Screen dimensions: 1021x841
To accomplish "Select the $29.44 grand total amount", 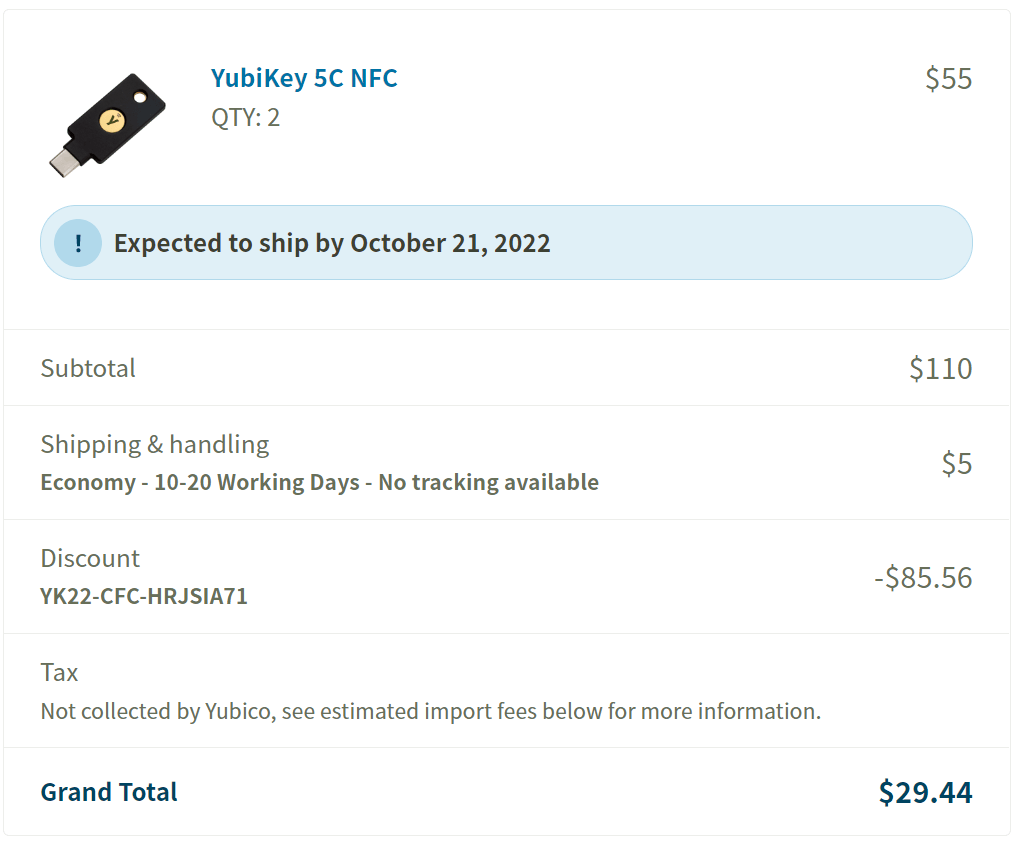I will [x=925, y=792].
